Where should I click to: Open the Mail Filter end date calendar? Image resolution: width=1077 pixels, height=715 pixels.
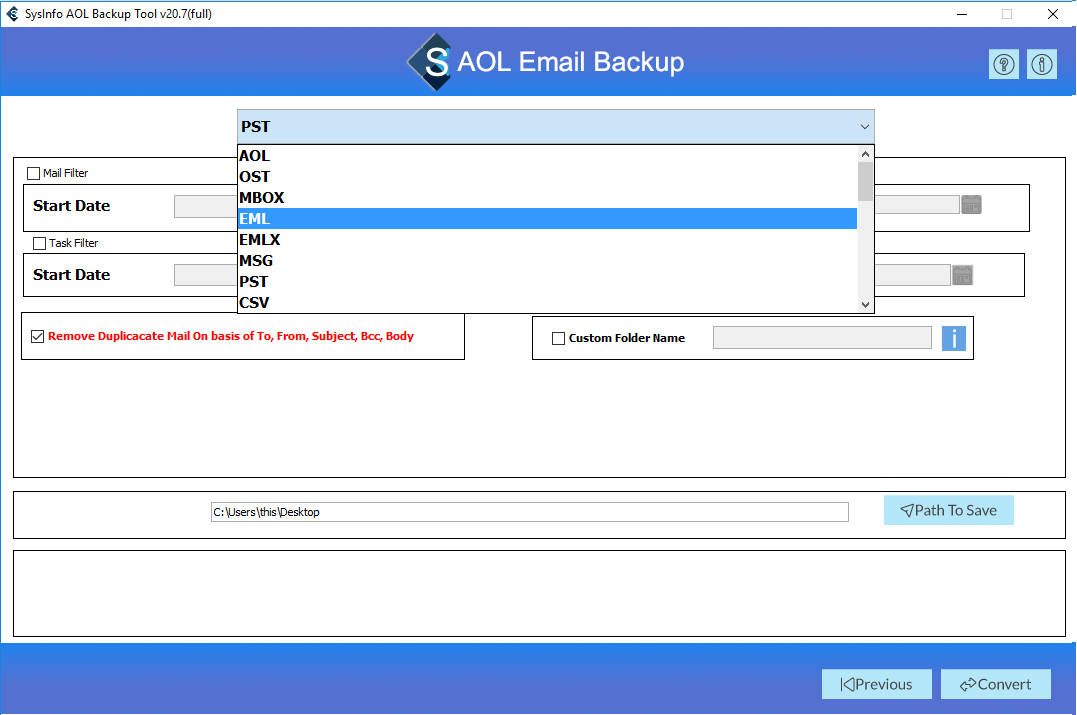click(x=971, y=205)
